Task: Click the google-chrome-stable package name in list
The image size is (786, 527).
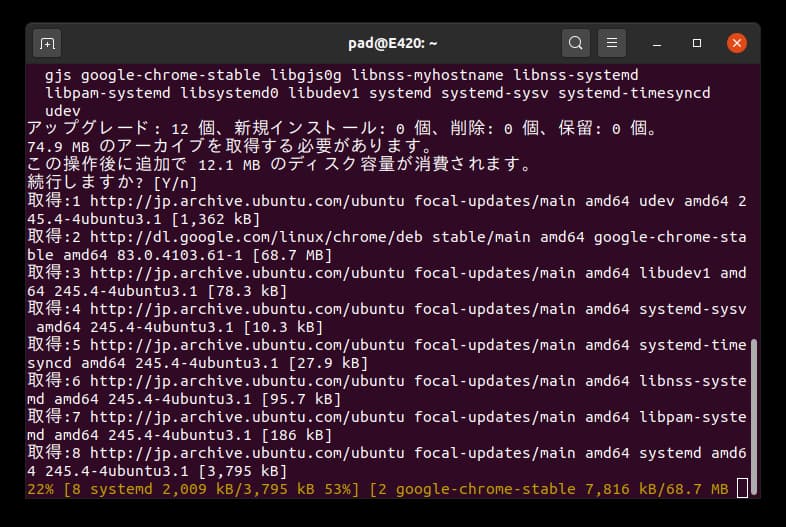Action: (x=170, y=75)
